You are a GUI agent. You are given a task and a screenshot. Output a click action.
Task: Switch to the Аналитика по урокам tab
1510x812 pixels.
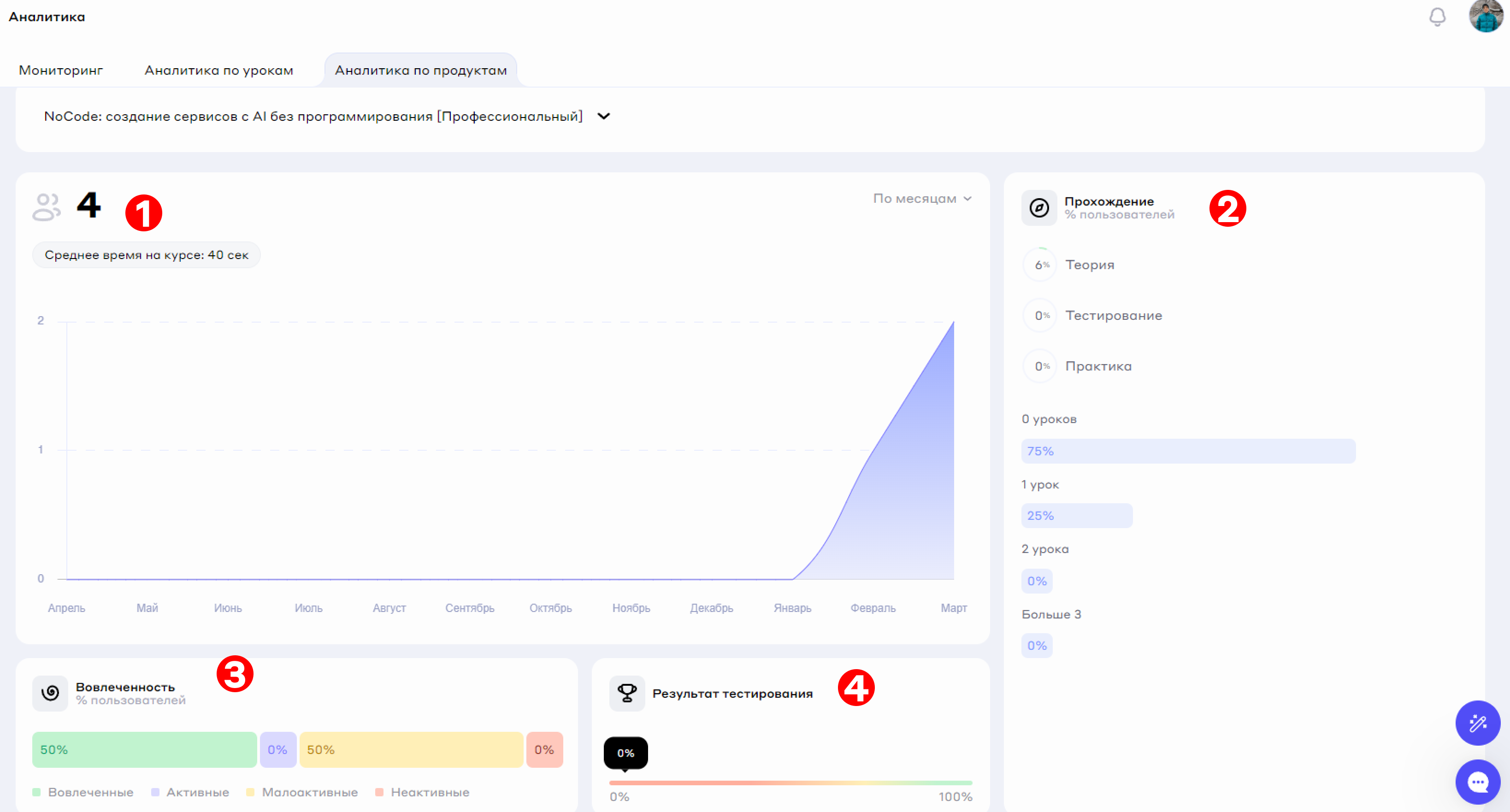click(x=218, y=71)
